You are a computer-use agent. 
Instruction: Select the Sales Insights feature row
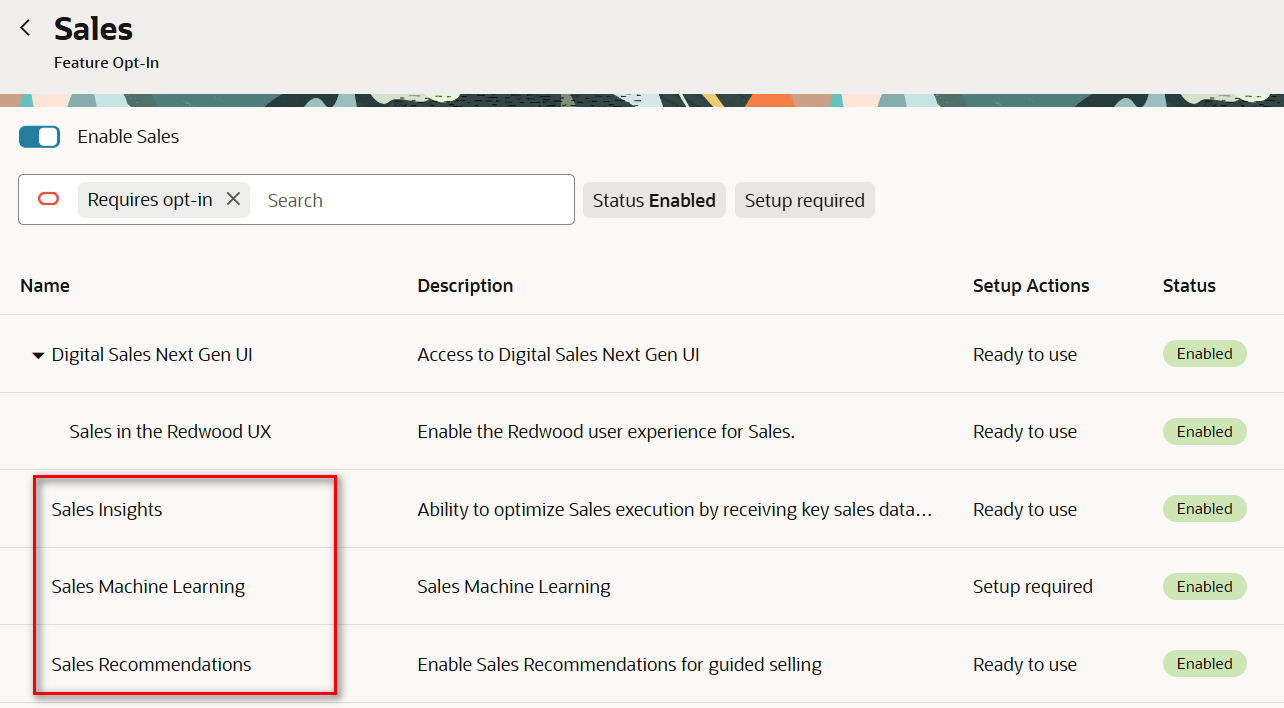(107, 510)
